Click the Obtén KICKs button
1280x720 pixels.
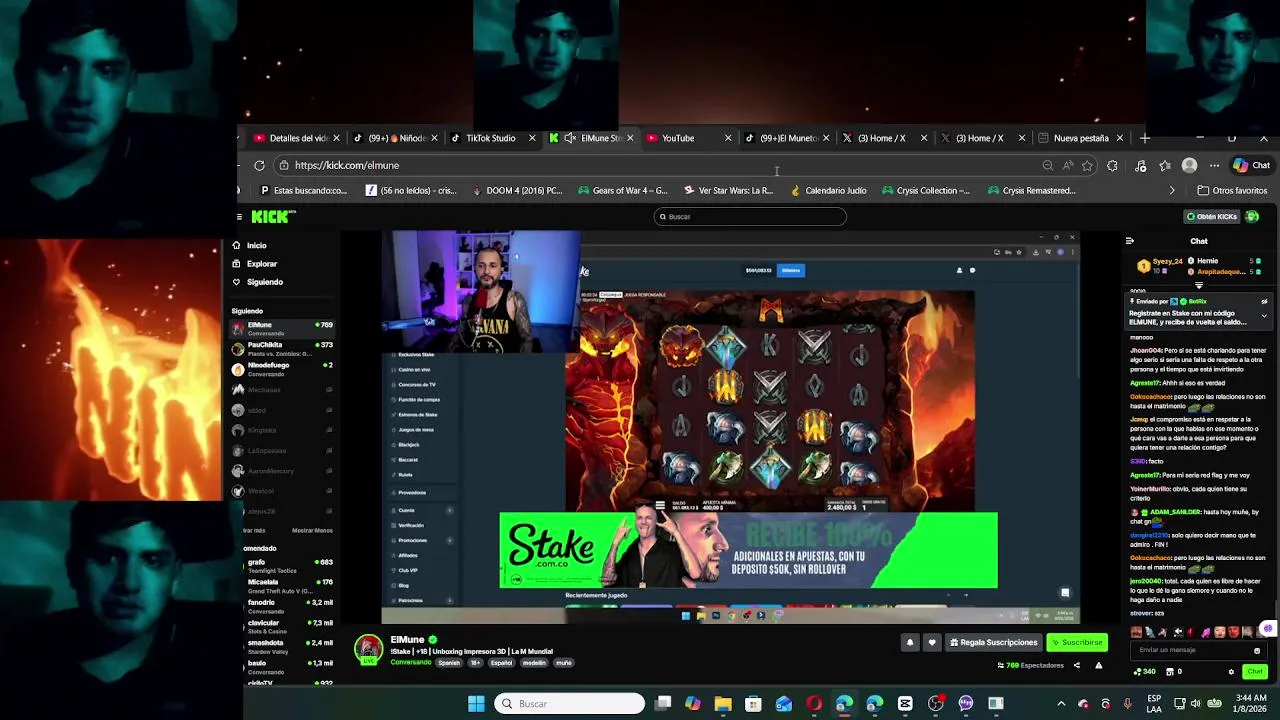click(1211, 216)
